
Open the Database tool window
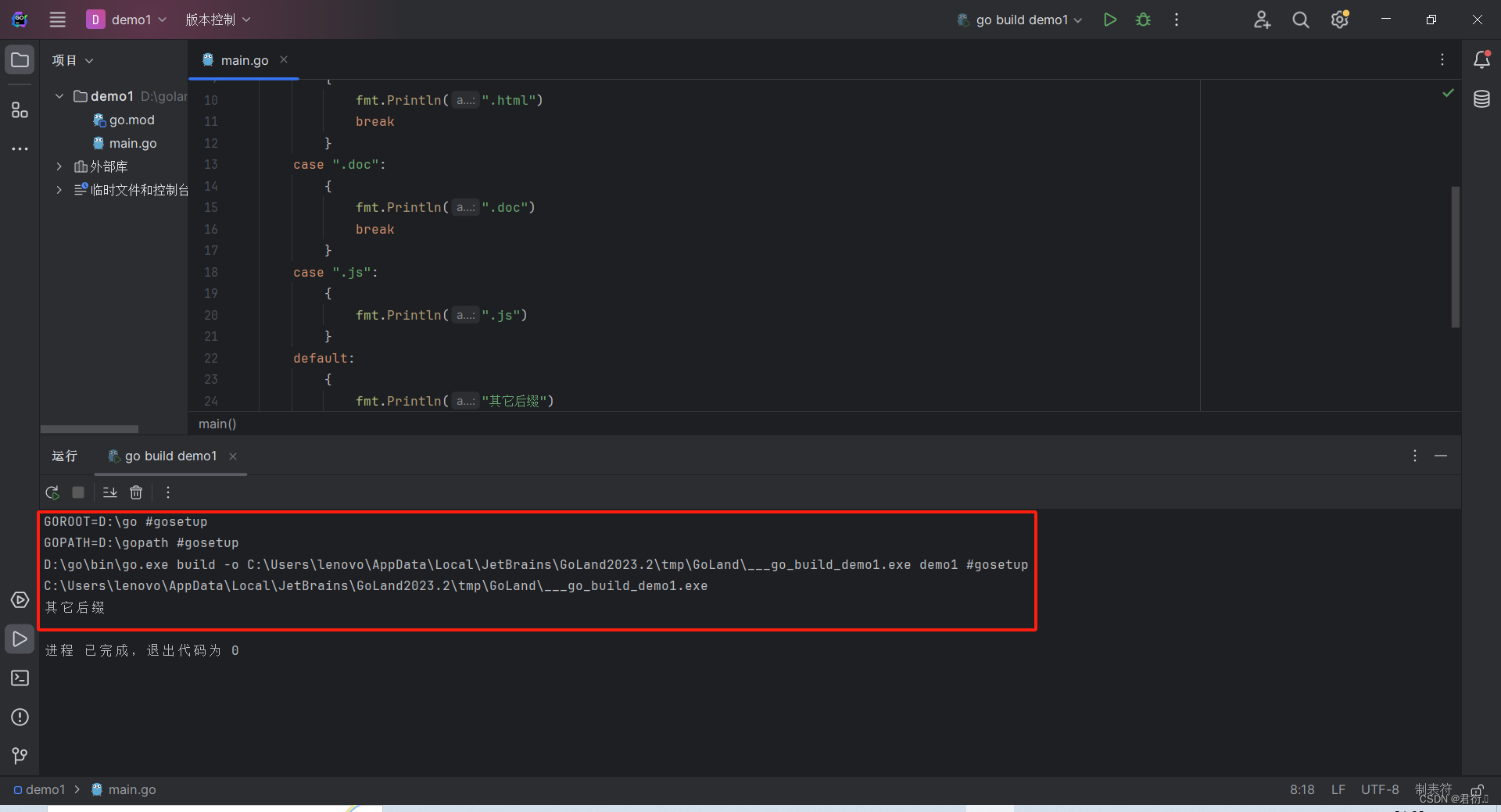[x=1481, y=99]
